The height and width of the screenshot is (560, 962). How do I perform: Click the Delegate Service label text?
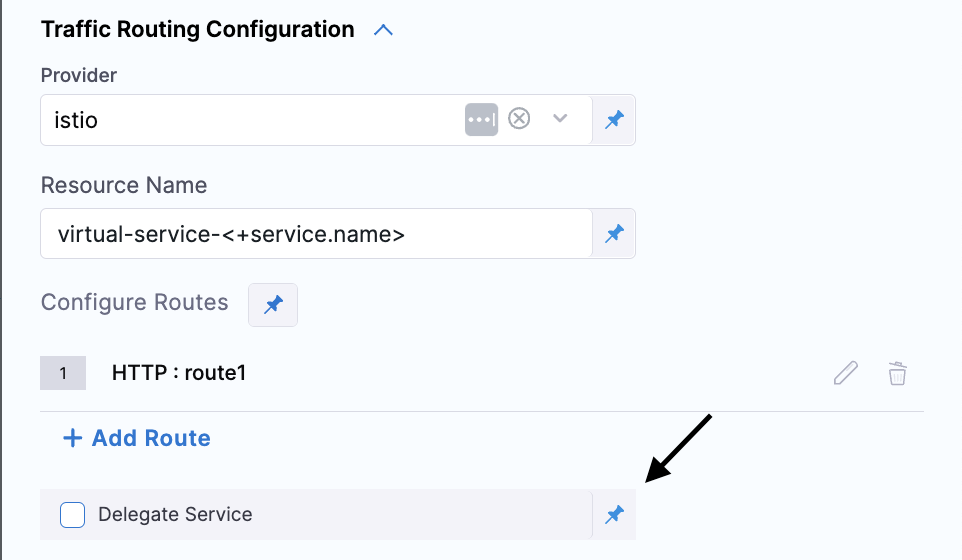pos(175,515)
